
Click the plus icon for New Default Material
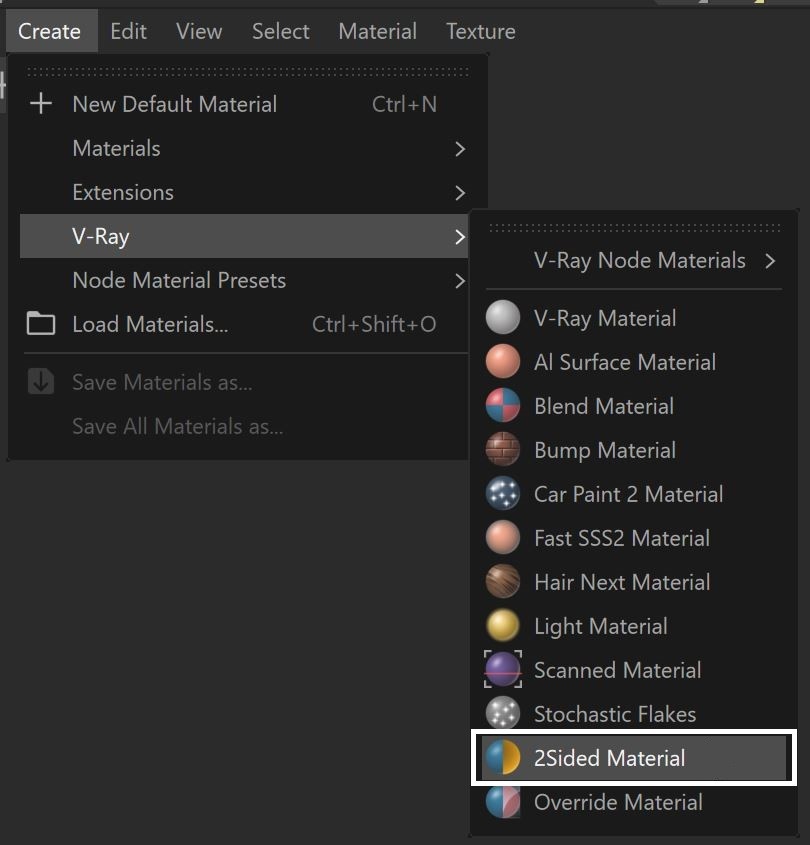tap(41, 103)
